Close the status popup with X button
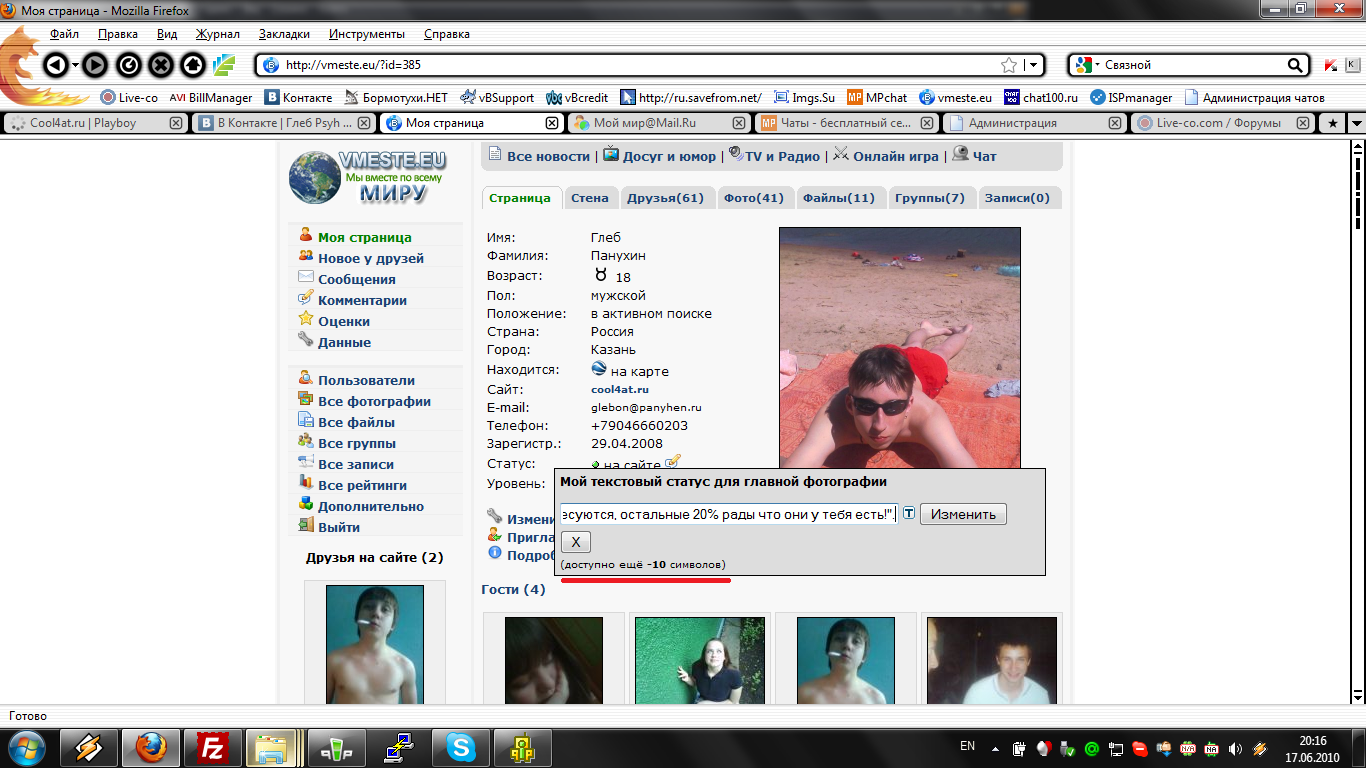The width and height of the screenshot is (1366, 768). click(x=575, y=542)
